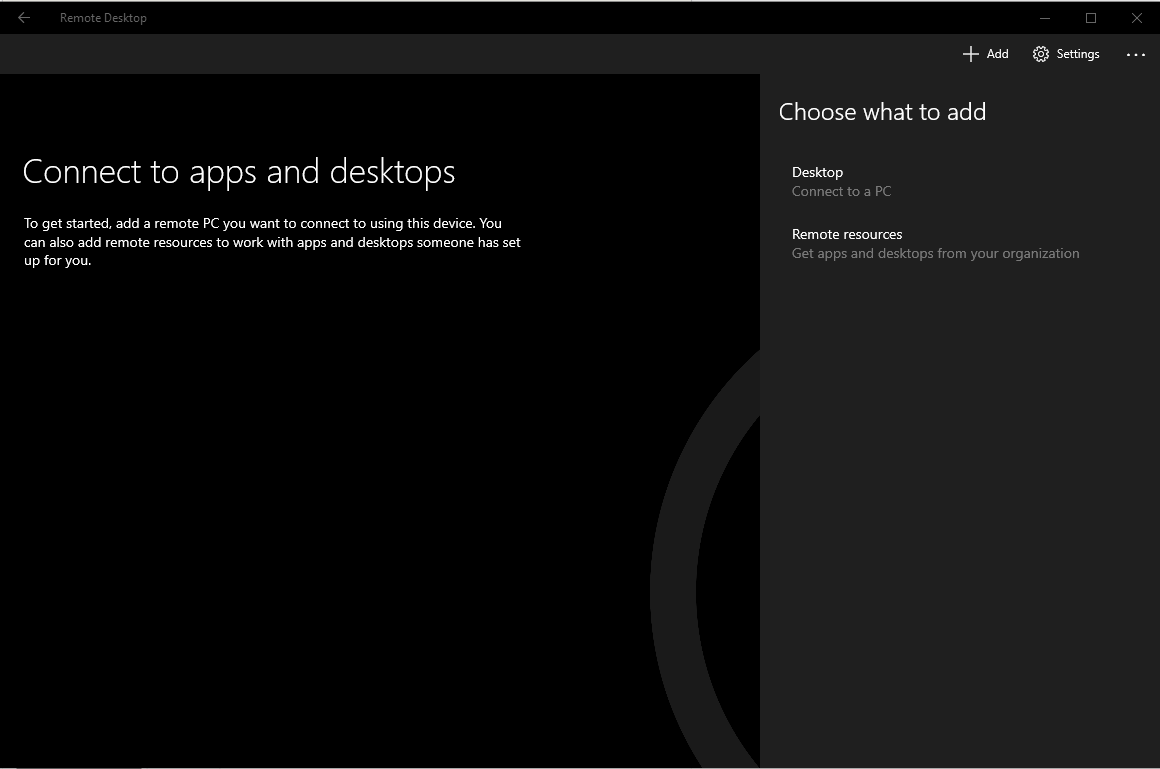Minimize the Remote Desktop window
The width and height of the screenshot is (1160, 769).
pyautogui.click(x=1045, y=18)
